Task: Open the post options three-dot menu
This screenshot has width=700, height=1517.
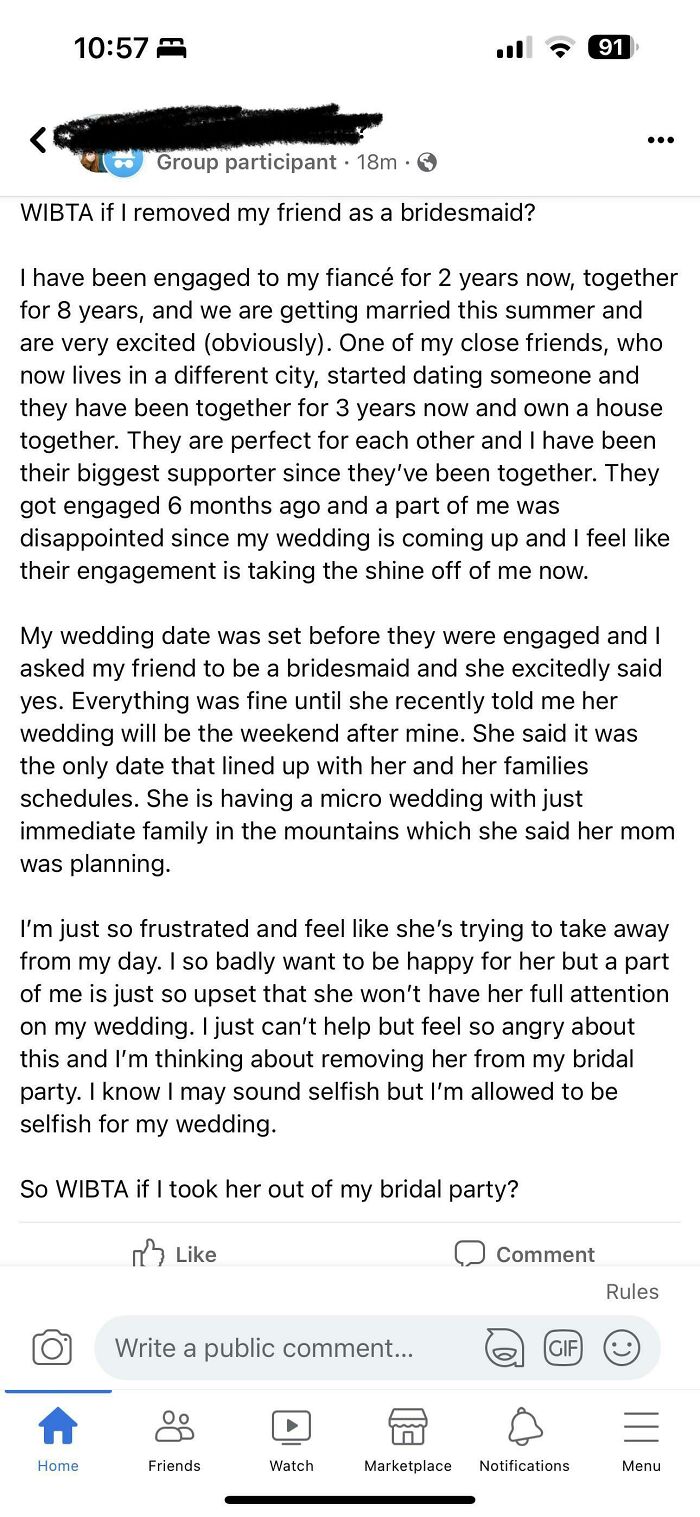Action: 660,141
